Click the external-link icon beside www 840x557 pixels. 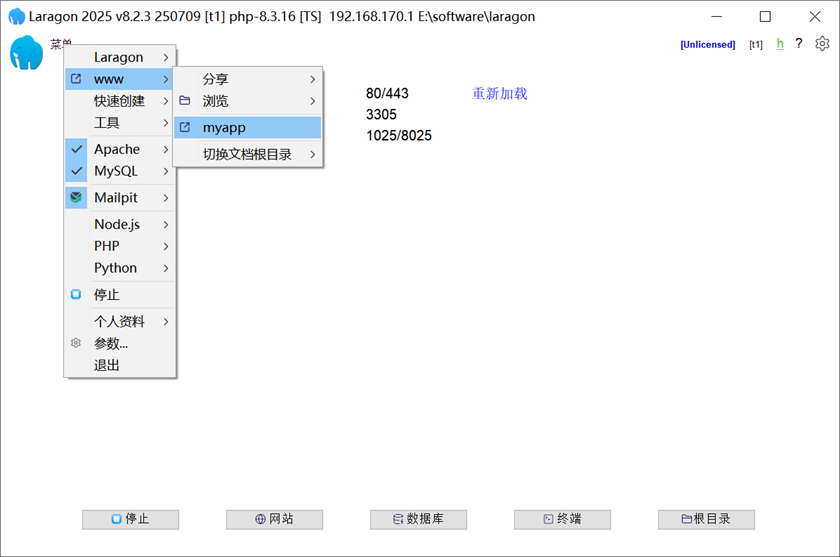76,79
